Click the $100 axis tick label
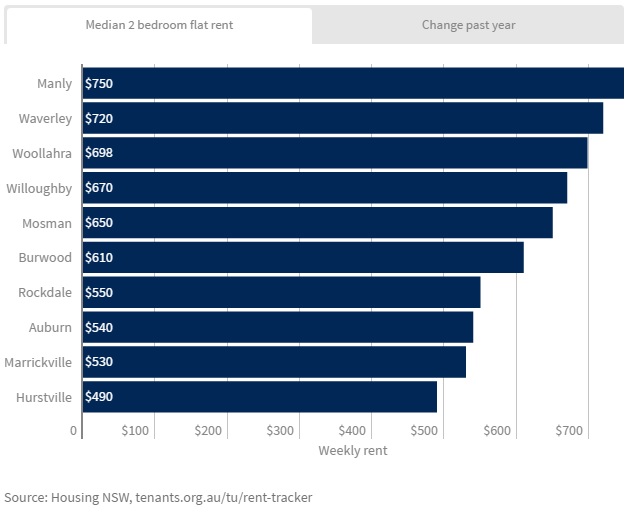The width and height of the screenshot is (635, 513). (135, 431)
